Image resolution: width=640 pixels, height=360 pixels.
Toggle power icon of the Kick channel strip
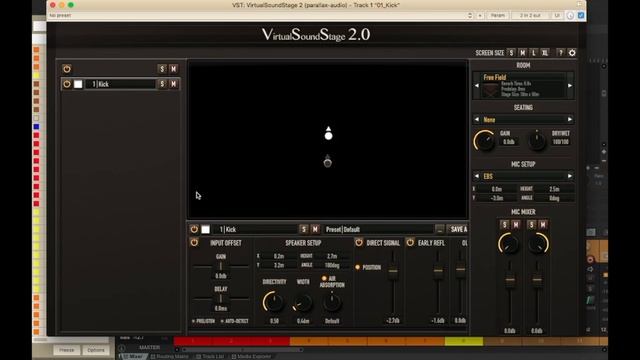tap(194, 229)
